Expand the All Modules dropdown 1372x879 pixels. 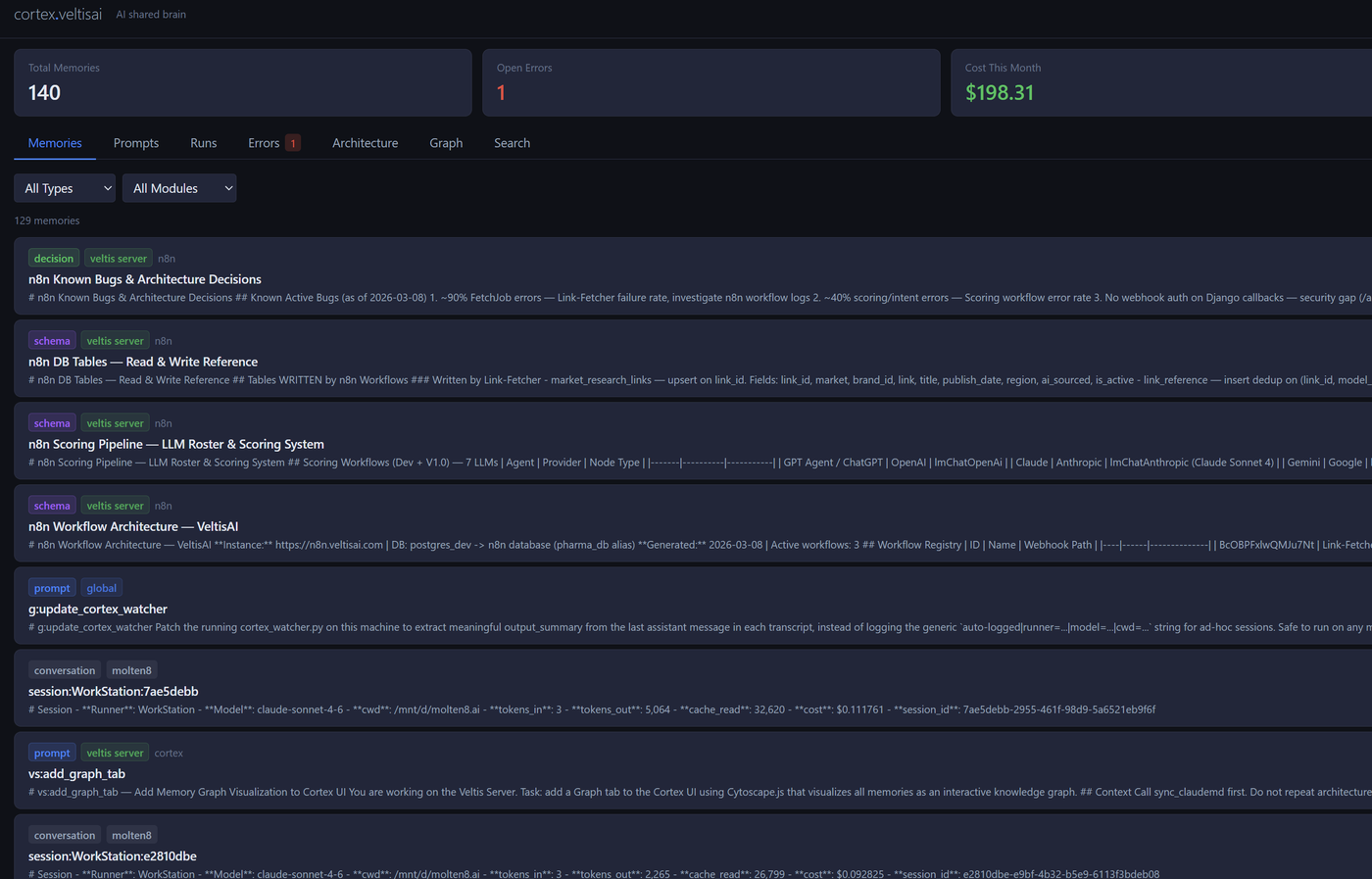point(179,188)
